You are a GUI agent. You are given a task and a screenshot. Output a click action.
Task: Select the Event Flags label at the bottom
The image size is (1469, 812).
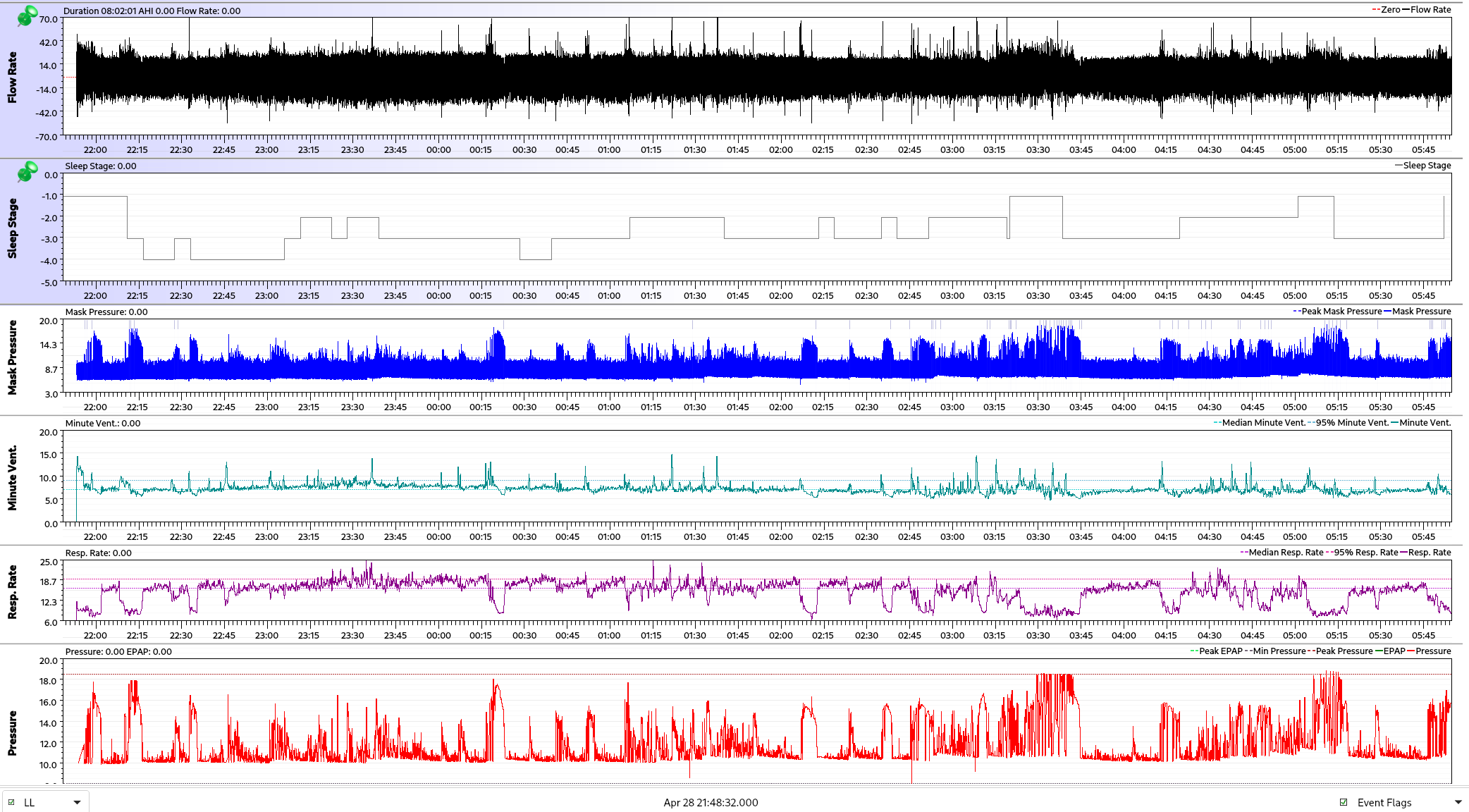(x=1384, y=802)
